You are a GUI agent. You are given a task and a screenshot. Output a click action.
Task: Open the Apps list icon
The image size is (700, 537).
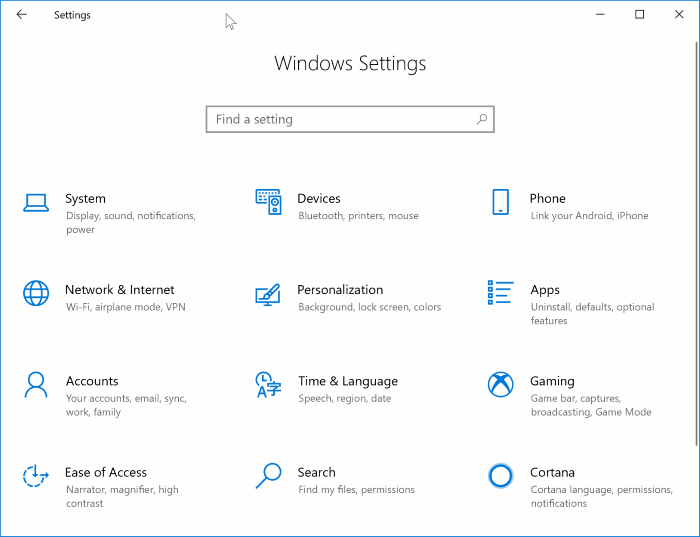[500, 292]
